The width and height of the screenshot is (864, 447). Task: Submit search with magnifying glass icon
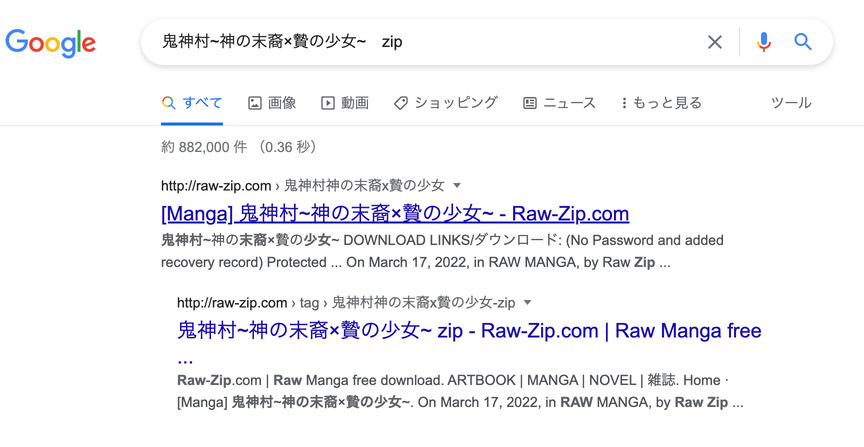click(803, 41)
